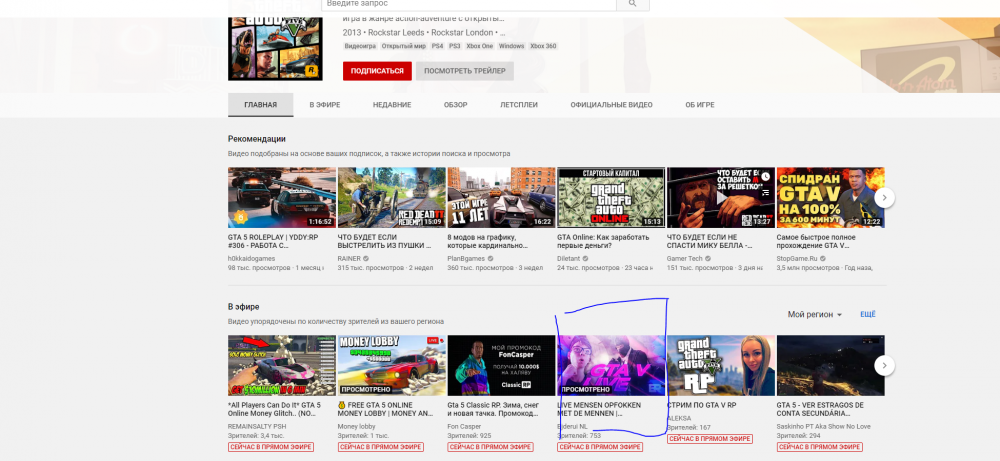Play the MONEY LOBBY live stream thumbnail
1000x461 pixels.
[391, 365]
